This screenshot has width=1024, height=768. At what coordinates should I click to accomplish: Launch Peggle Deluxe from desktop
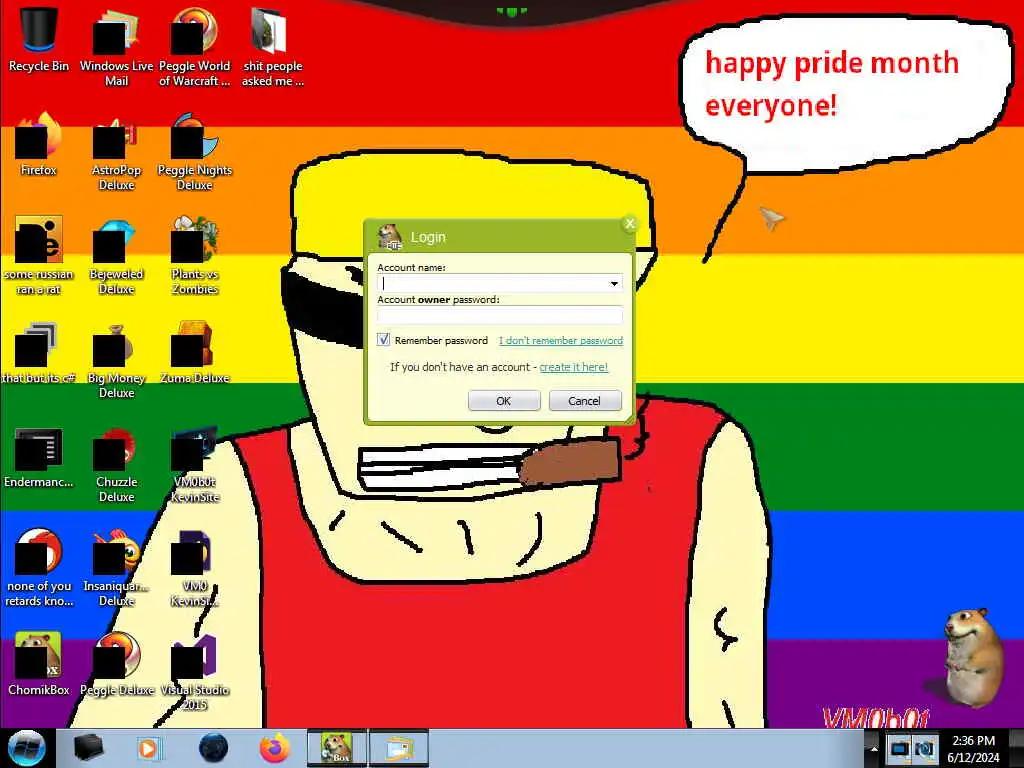[x=116, y=663]
